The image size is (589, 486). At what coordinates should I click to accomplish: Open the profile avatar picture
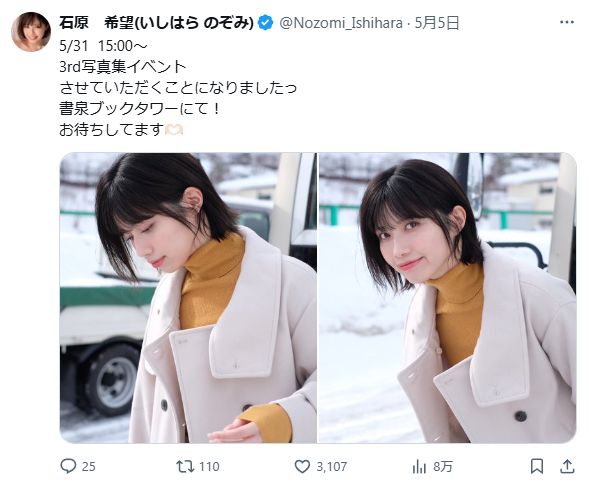(x=31, y=32)
